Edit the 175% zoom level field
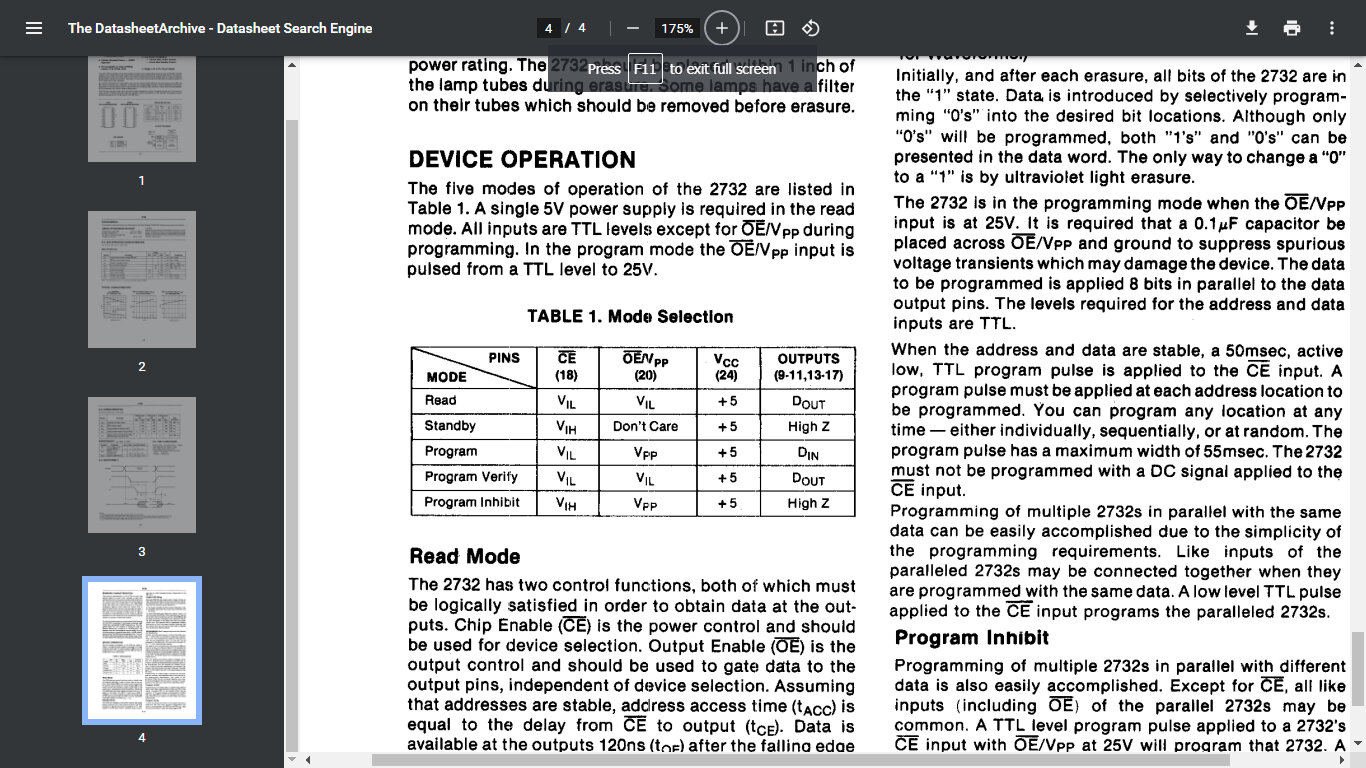 pyautogui.click(x=677, y=28)
